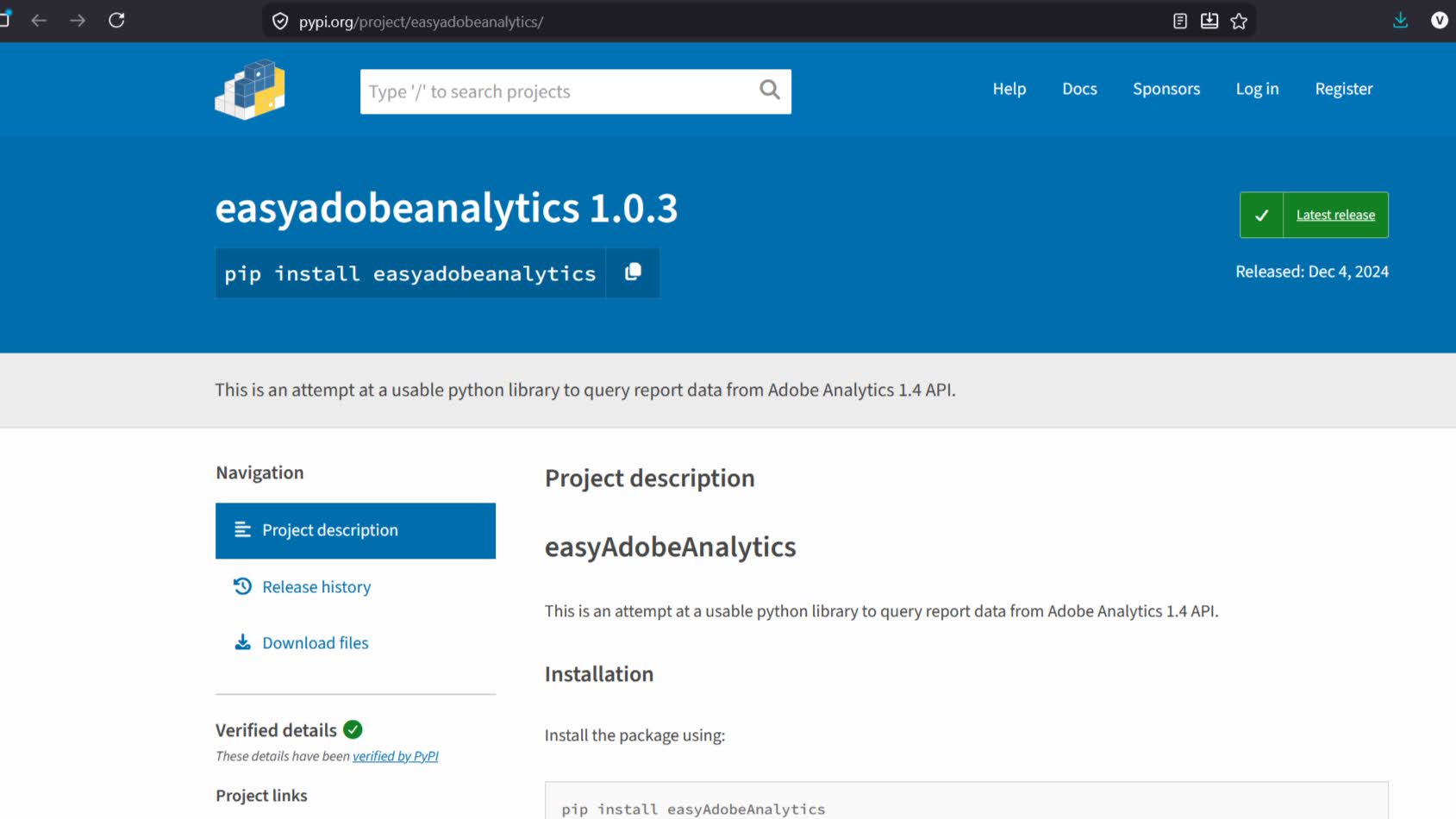Image resolution: width=1456 pixels, height=819 pixels.
Task: Click the address bar URL
Action: pyautogui.click(x=421, y=22)
